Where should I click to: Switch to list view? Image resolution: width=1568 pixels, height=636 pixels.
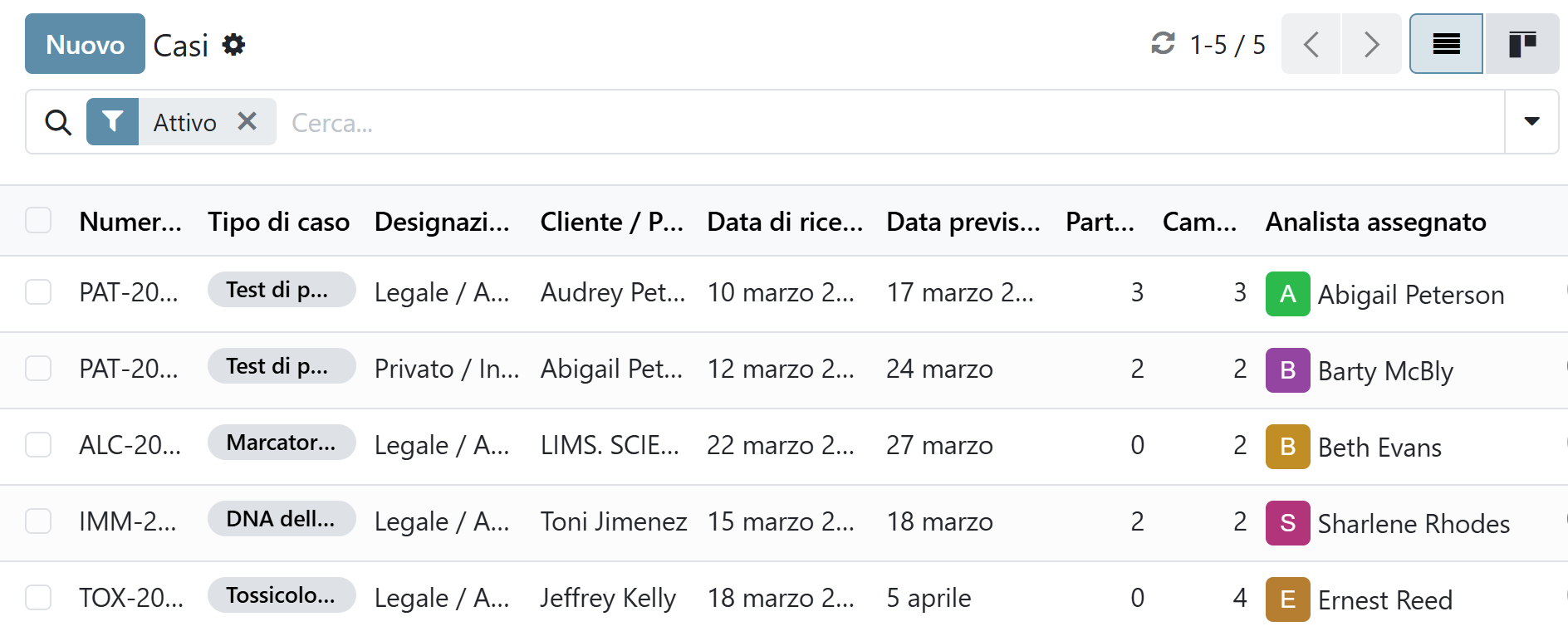(x=1446, y=44)
